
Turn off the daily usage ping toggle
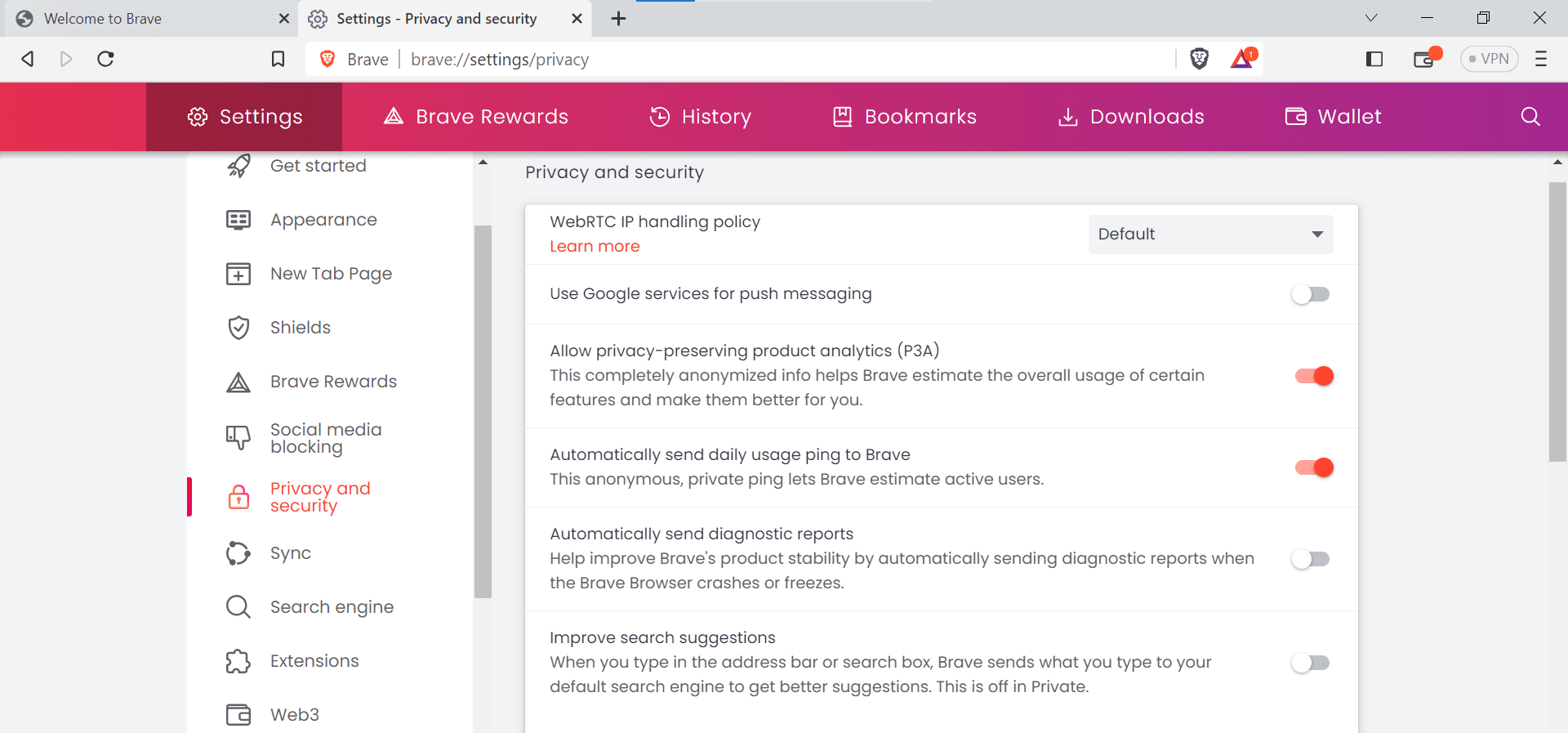(x=1314, y=467)
